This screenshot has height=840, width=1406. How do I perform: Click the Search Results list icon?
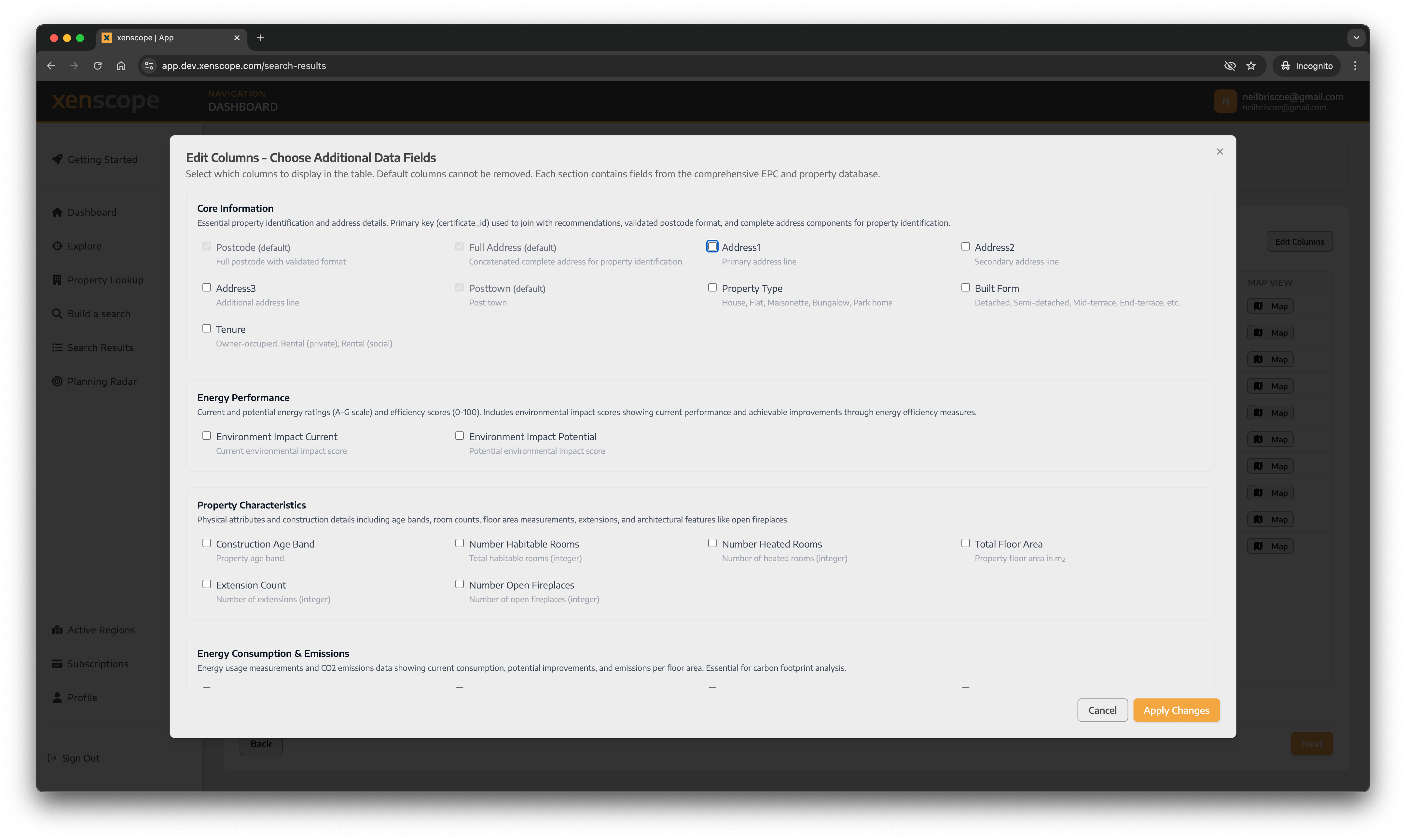tap(57, 347)
